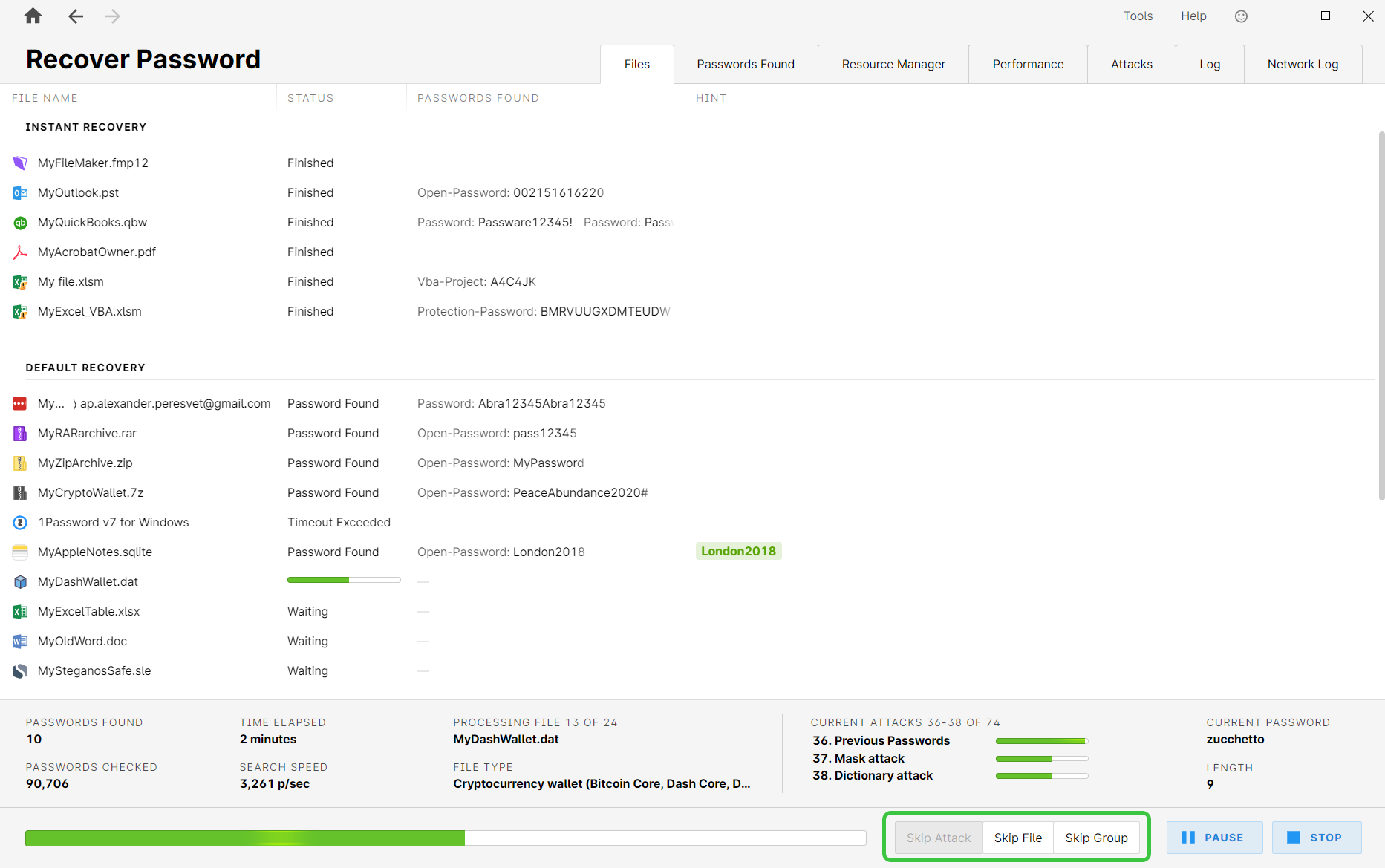Click the processing file name MyDashWallet.dat
The width and height of the screenshot is (1385, 868).
pyautogui.click(x=506, y=739)
